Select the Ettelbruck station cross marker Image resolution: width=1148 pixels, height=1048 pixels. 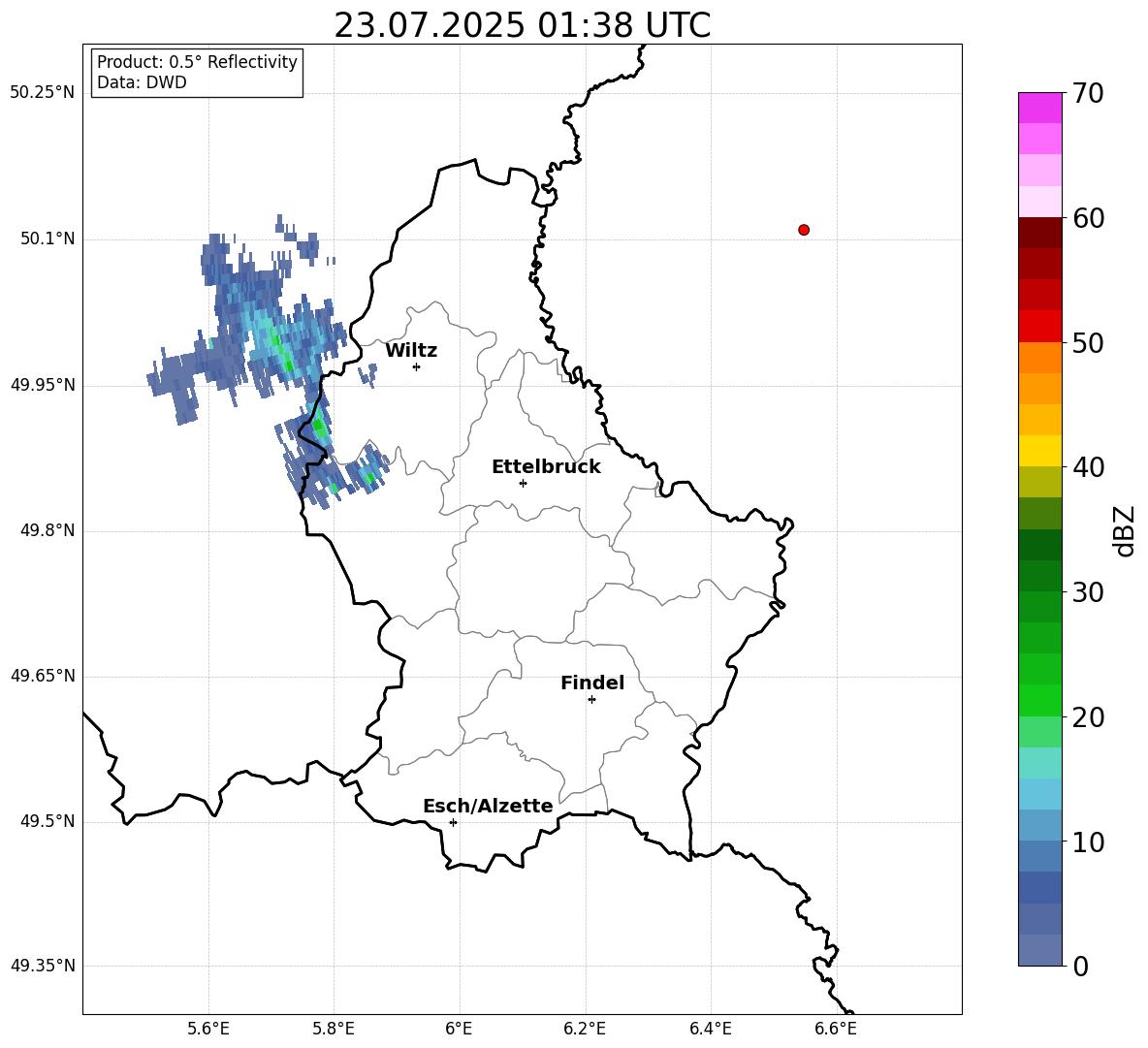coord(523,483)
